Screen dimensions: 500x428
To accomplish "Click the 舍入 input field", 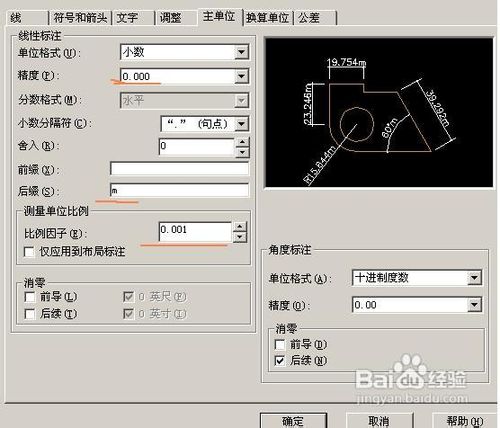I will coord(197,147).
